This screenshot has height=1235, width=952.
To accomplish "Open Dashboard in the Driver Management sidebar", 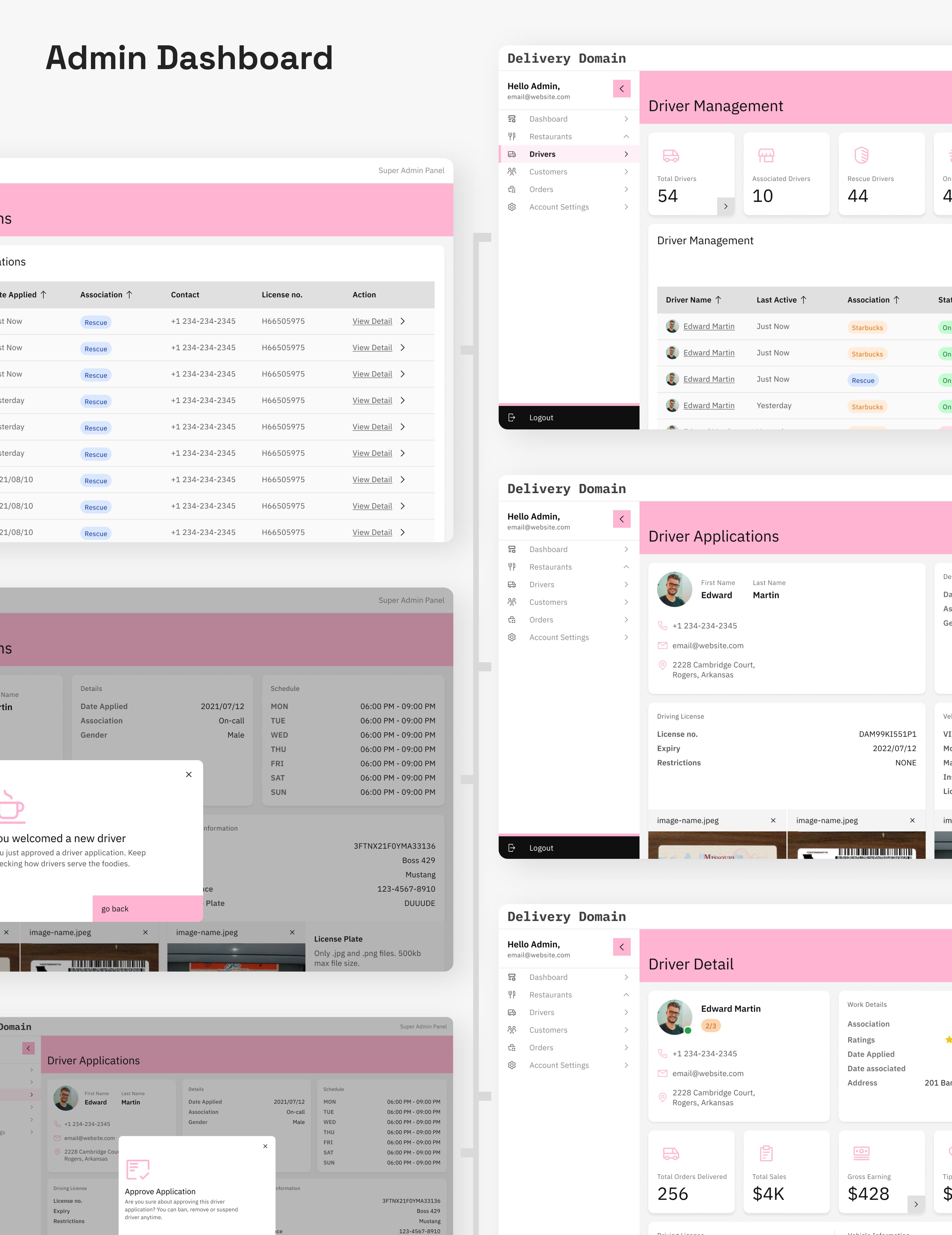I will click(569, 119).
